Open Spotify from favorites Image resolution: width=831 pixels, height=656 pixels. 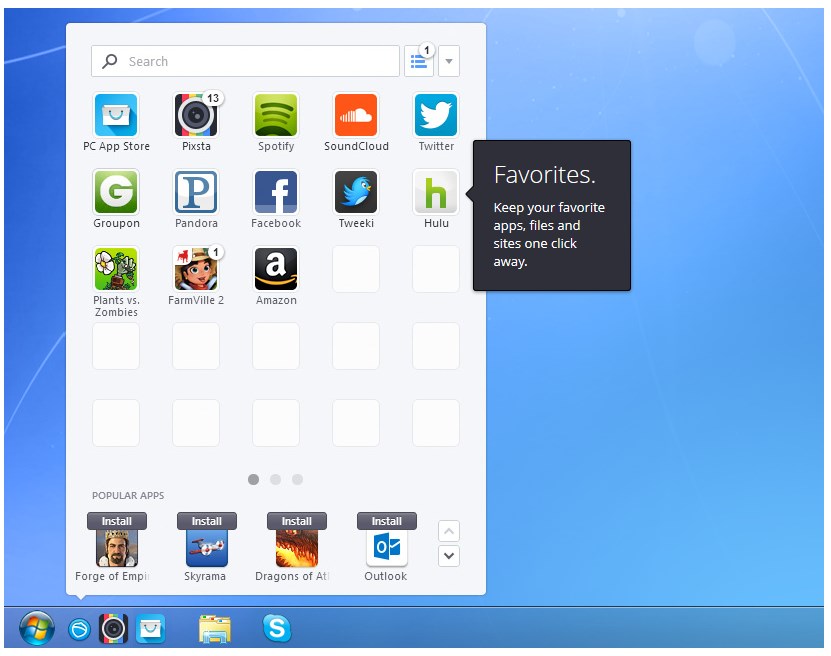[x=276, y=115]
